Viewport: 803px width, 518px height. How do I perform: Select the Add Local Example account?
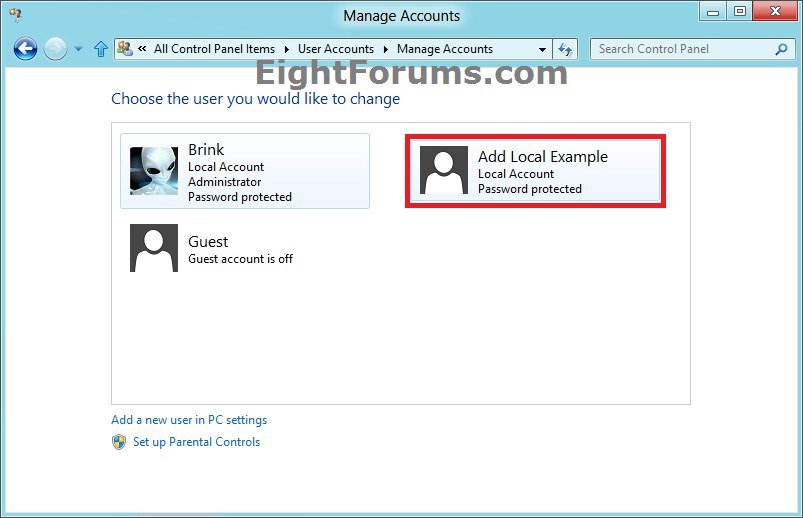[x=535, y=172]
